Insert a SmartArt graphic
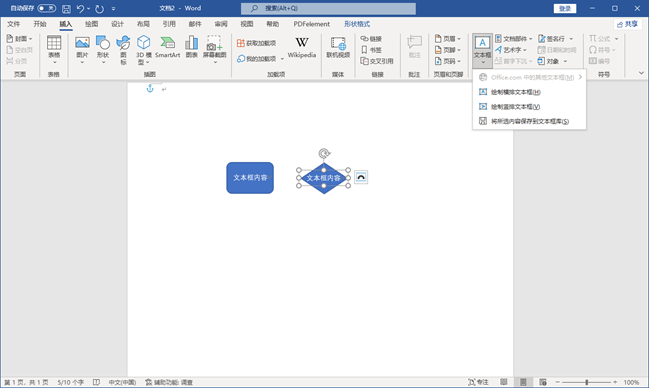 [167, 47]
